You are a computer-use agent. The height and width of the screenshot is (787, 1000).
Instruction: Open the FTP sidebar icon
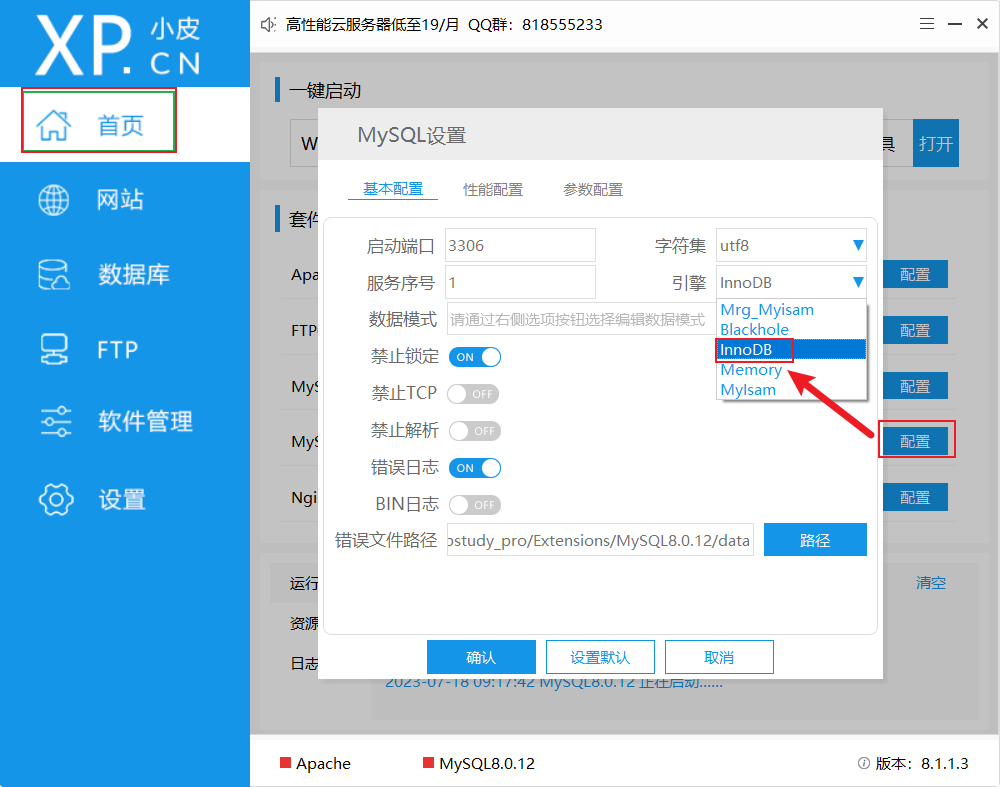[x=54, y=349]
